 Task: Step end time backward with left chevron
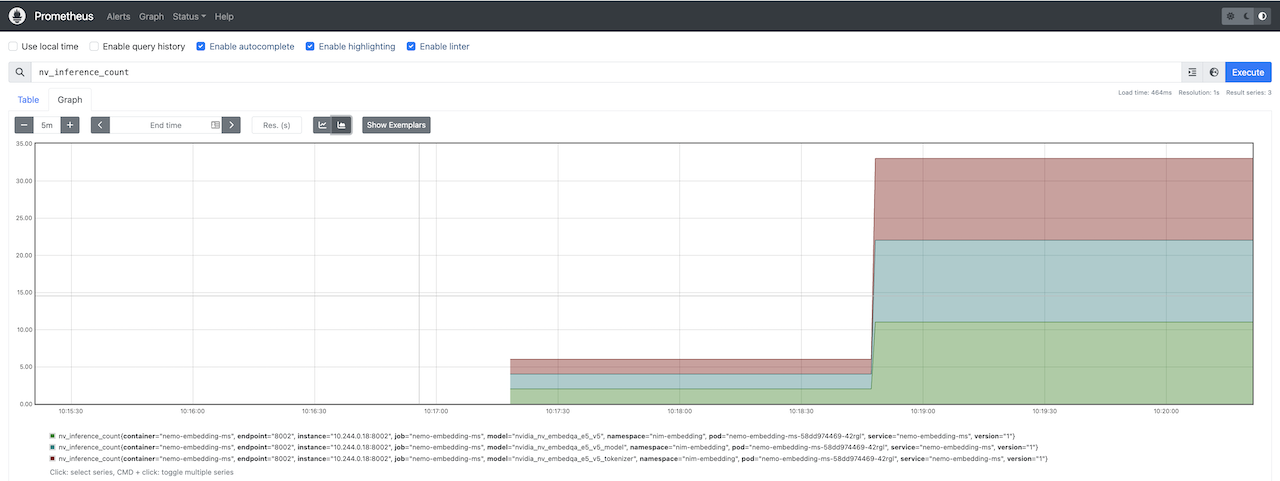tap(100, 125)
